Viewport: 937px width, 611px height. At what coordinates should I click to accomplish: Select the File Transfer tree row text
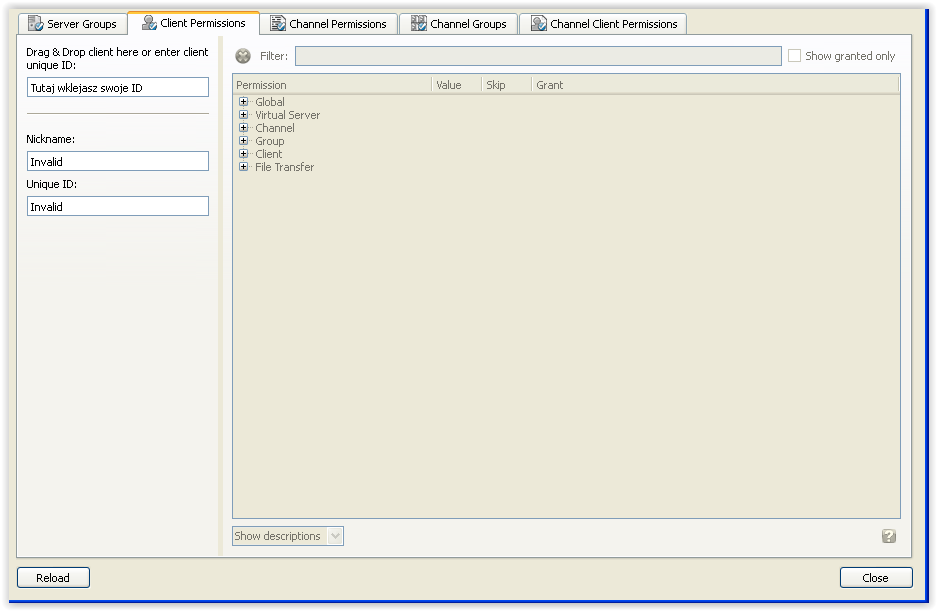[284, 167]
